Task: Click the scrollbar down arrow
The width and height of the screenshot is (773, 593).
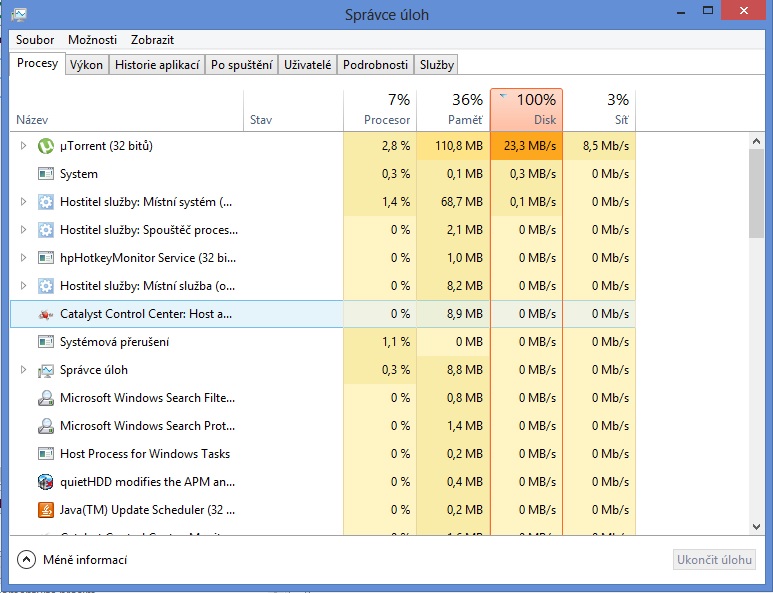Action: coord(756,527)
